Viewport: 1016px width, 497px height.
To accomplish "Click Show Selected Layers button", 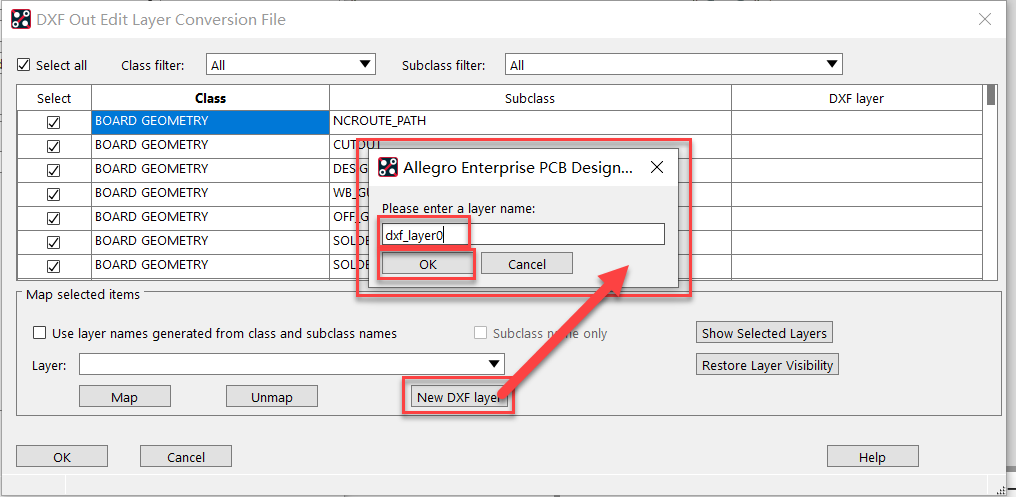I will [764, 333].
